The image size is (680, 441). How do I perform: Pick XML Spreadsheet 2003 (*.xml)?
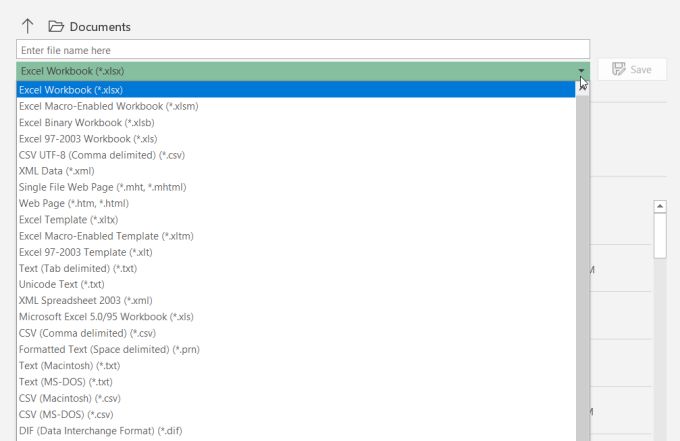(x=296, y=301)
